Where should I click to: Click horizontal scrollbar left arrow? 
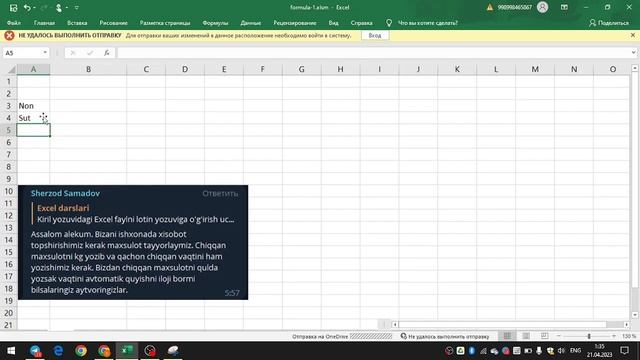tap(395, 324)
